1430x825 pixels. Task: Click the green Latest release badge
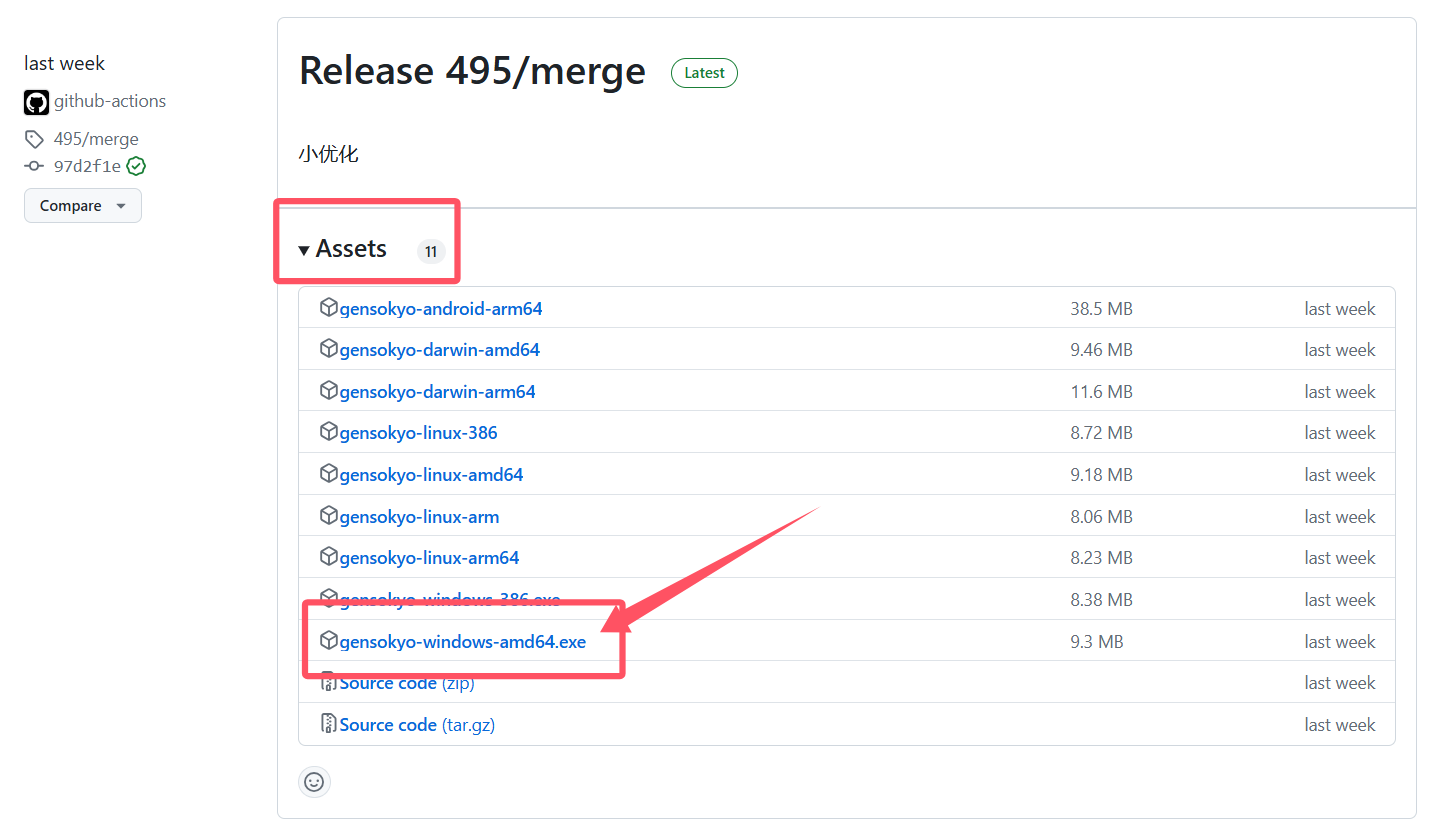tap(704, 73)
